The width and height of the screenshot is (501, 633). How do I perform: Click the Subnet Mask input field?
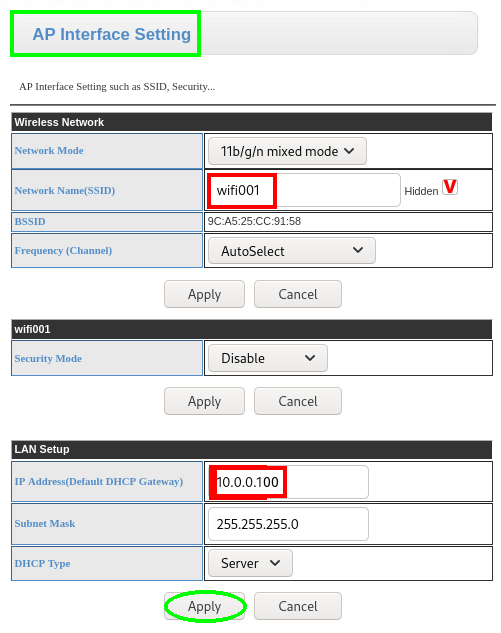coord(288,524)
